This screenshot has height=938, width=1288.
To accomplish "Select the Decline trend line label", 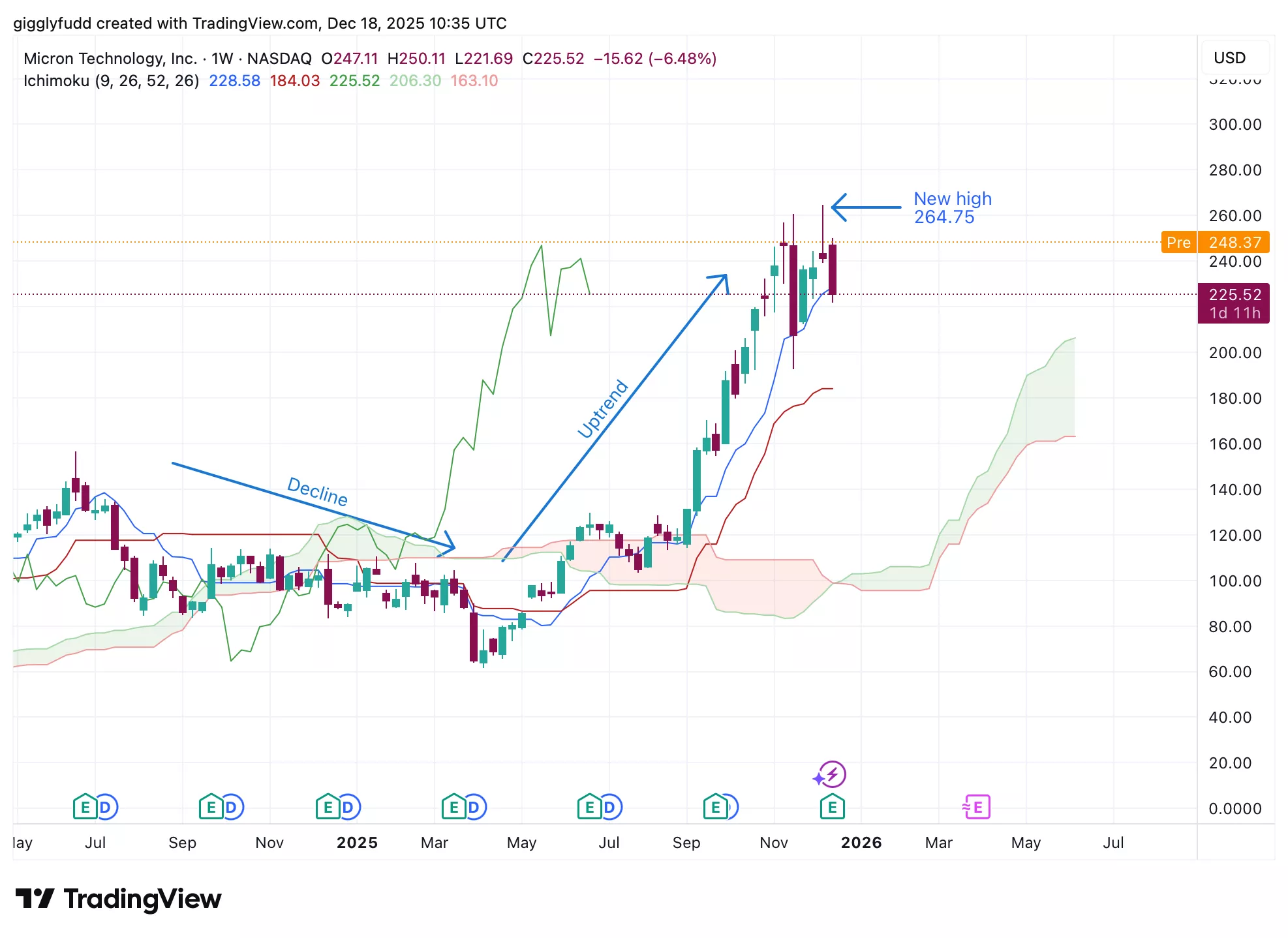I will click(x=317, y=491).
